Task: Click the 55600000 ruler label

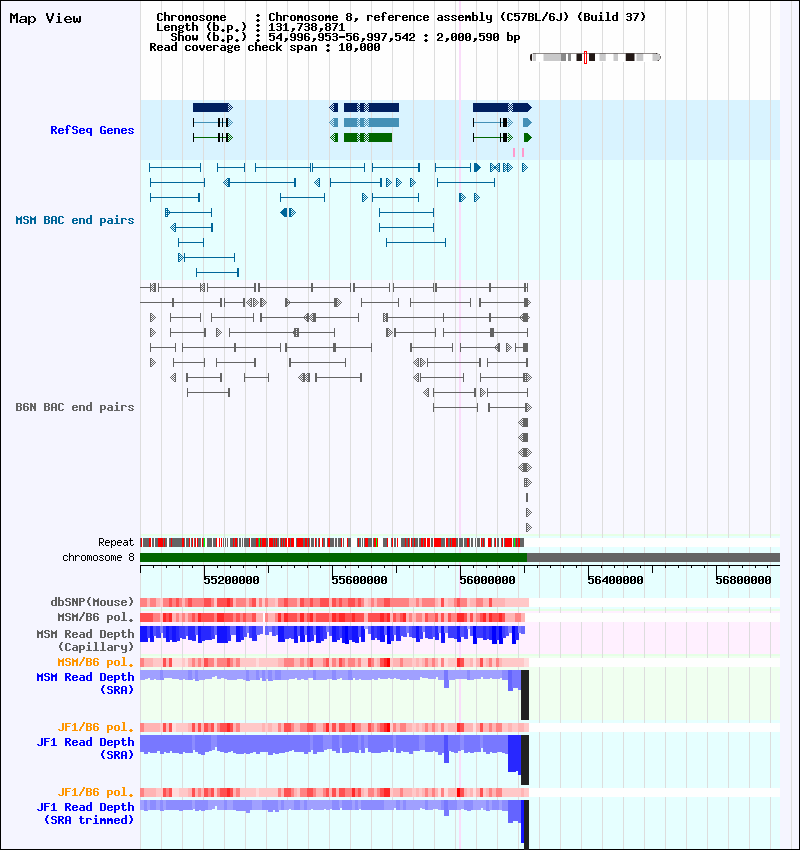Action: click(359, 580)
